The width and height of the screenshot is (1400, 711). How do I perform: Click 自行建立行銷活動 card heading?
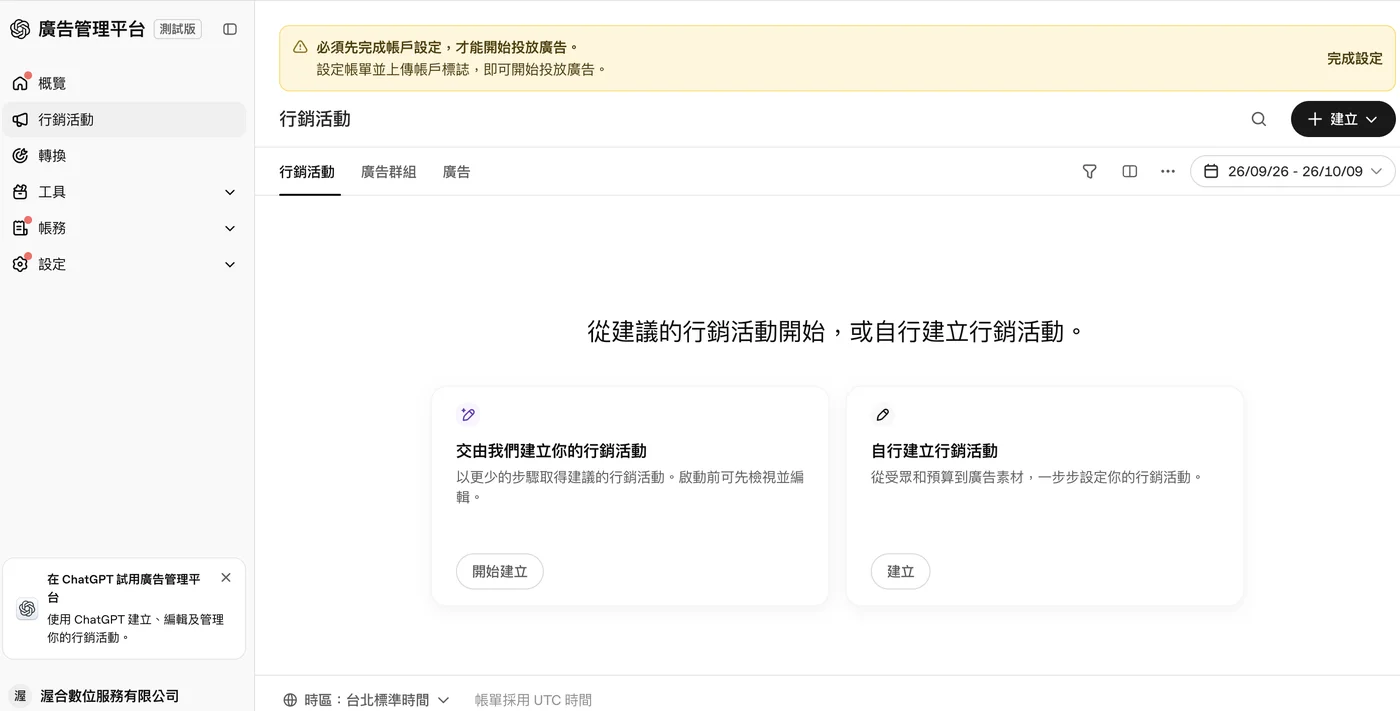pyautogui.click(x=934, y=451)
